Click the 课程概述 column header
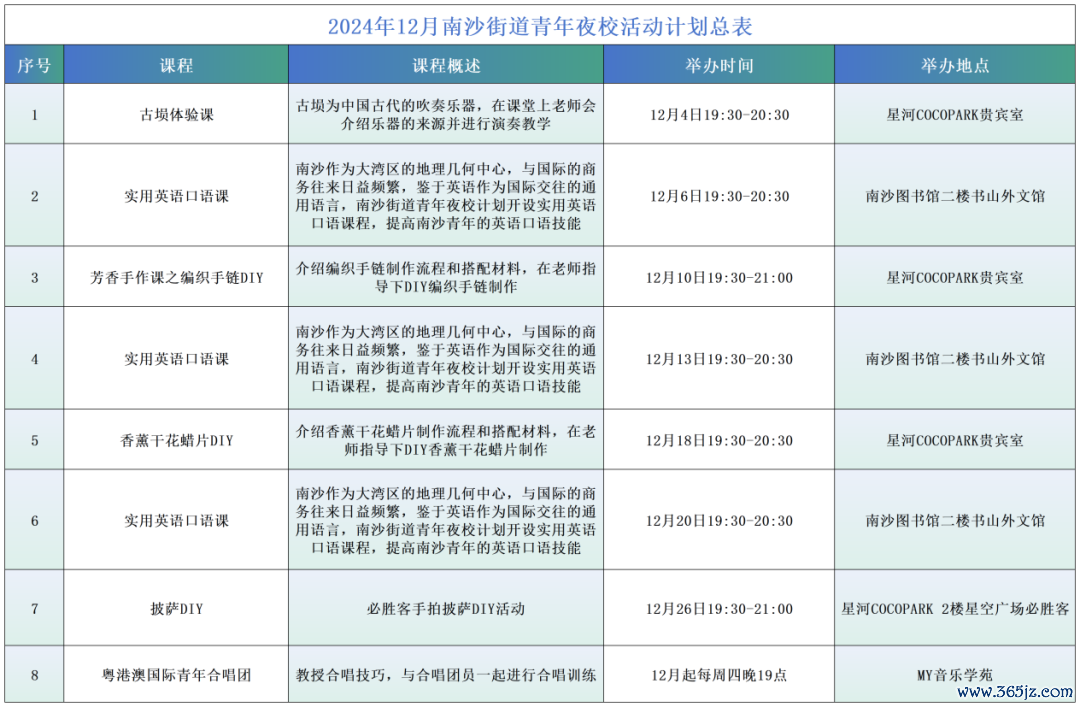Screen dimensions: 1080x707 click(446, 65)
